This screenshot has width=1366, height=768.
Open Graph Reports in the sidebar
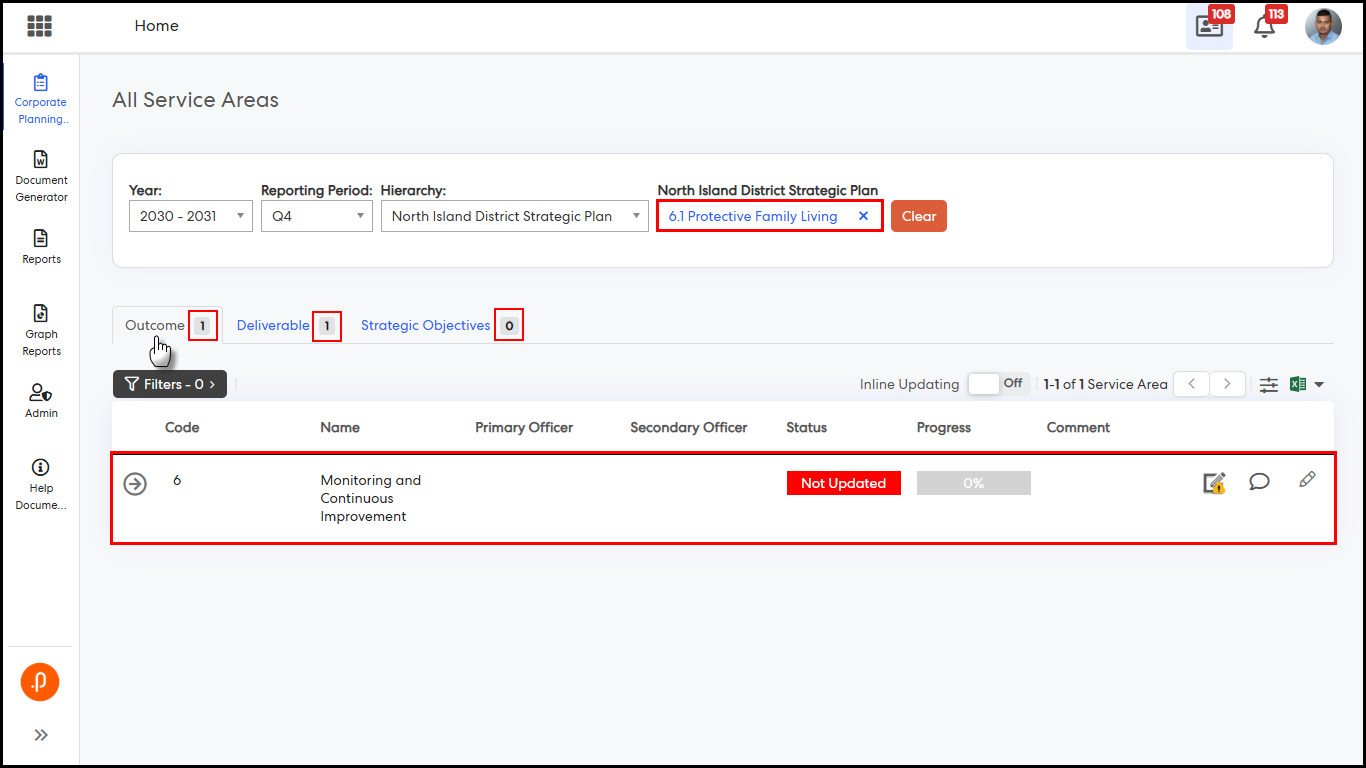[x=41, y=330]
